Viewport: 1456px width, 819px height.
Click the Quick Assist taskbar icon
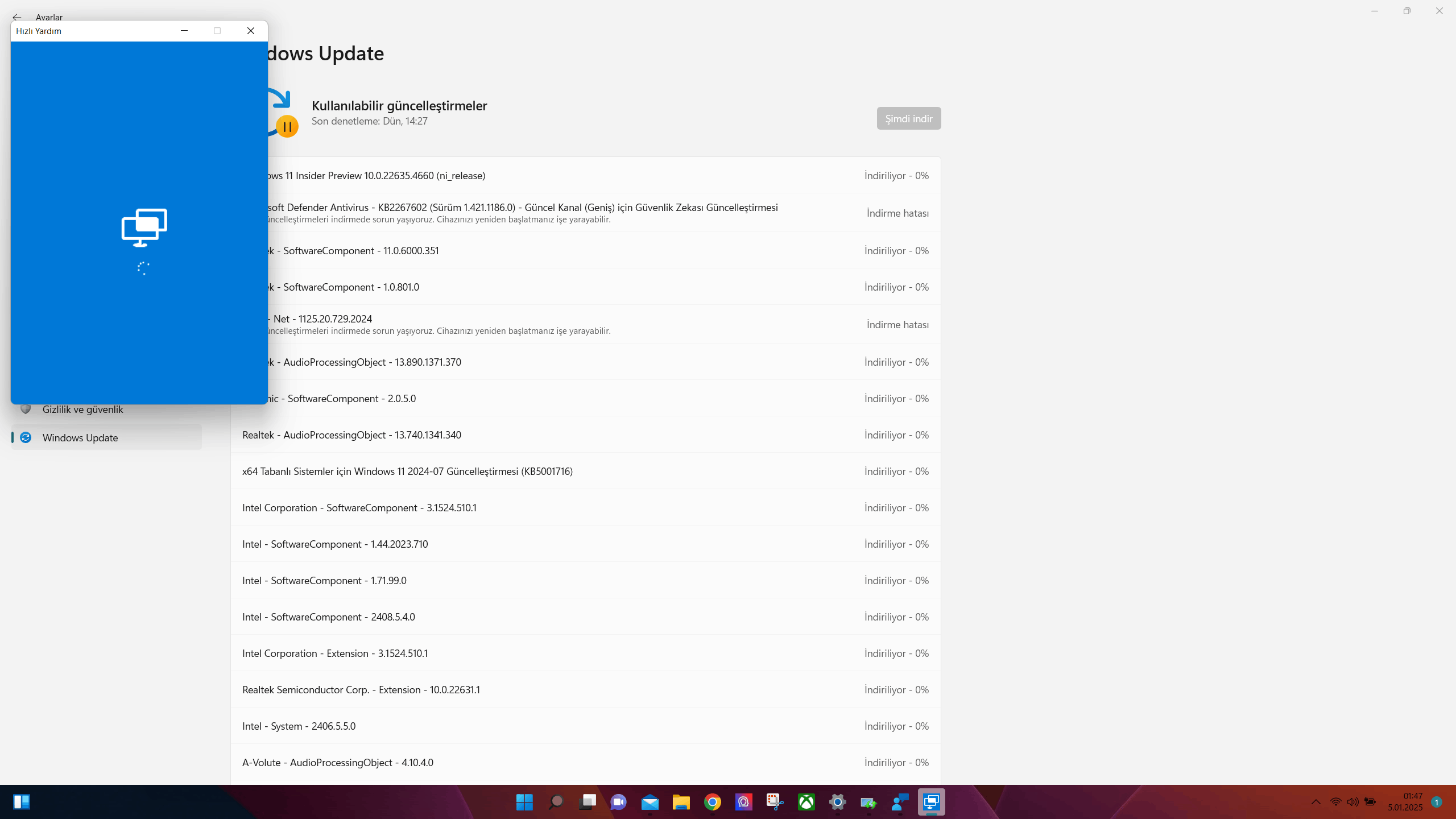tap(931, 802)
